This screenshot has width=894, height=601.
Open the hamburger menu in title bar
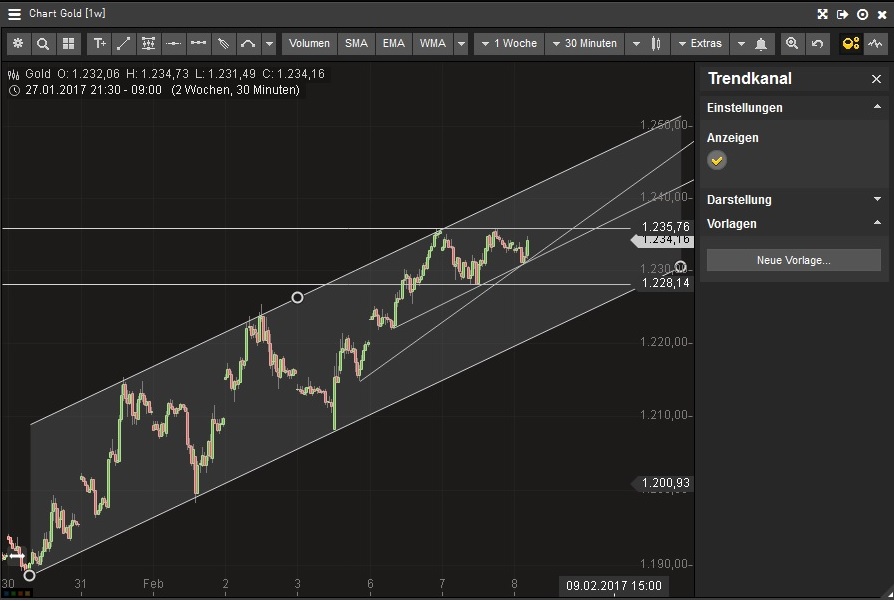(14, 14)
